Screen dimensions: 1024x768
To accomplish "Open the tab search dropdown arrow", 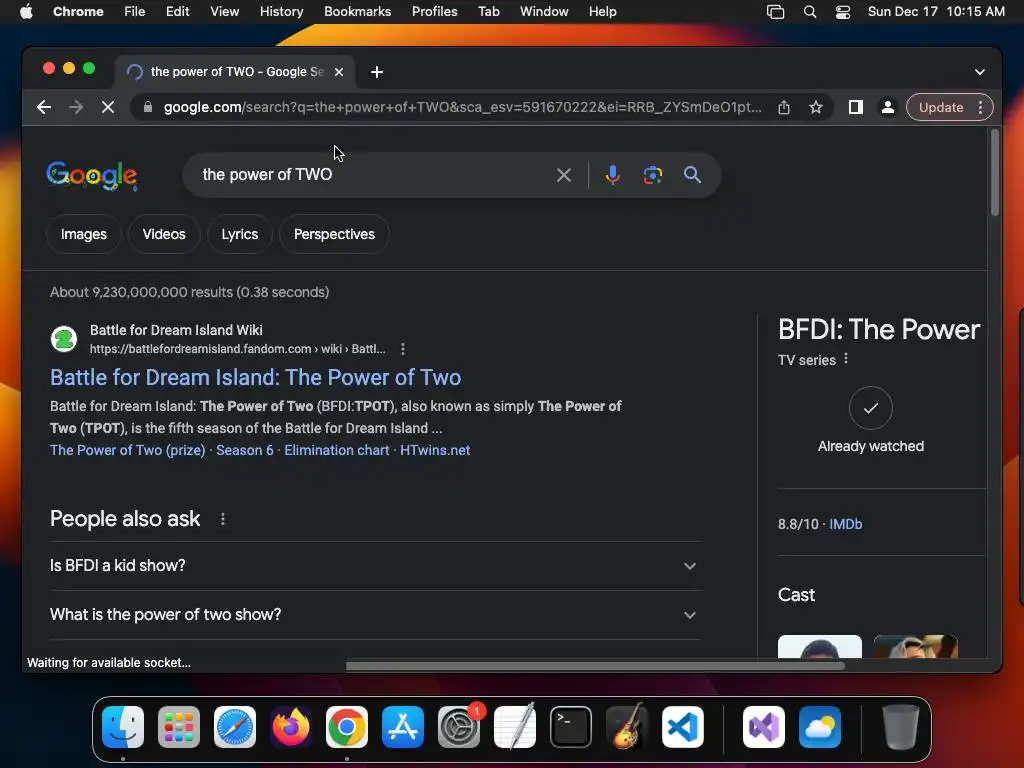I will pyautogui.click(x=980, y=72).
